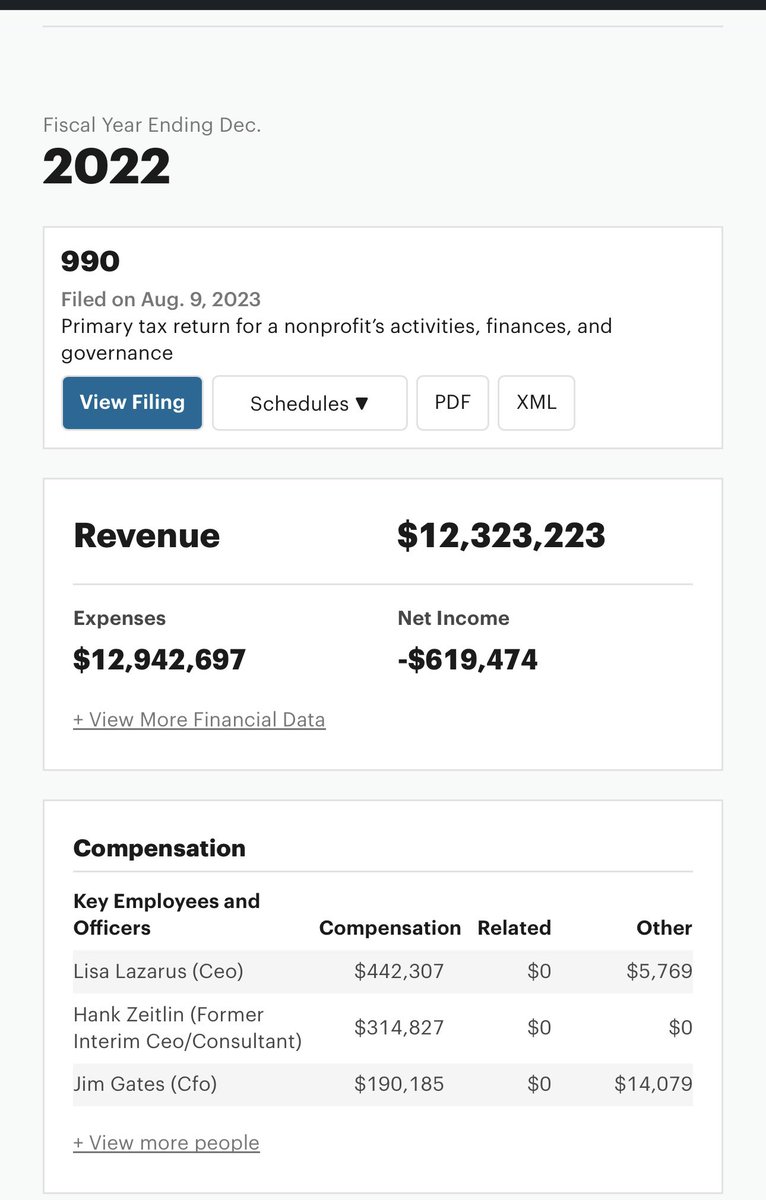Select Lisa Lazarus compensation $442,307

[x=399, y=971]
